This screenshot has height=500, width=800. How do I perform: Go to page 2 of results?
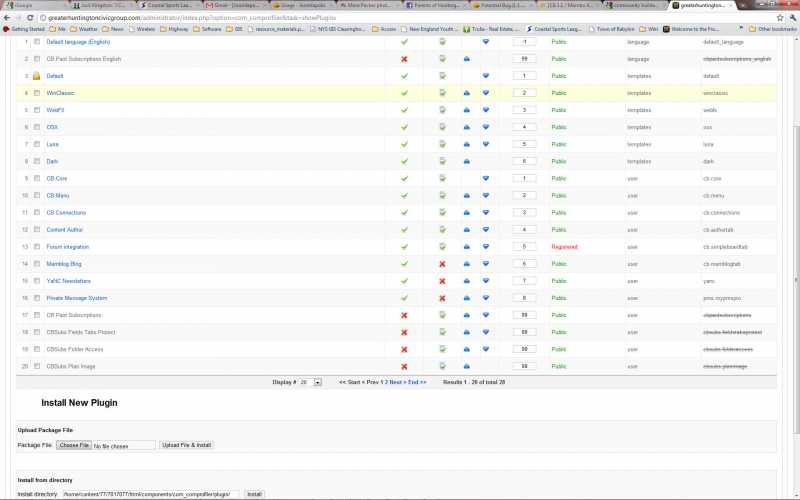(x=387, y=382)
